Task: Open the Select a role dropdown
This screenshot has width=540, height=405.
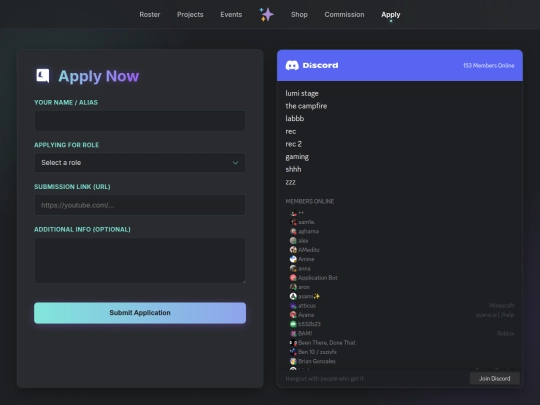Action: tap(140, 163)
